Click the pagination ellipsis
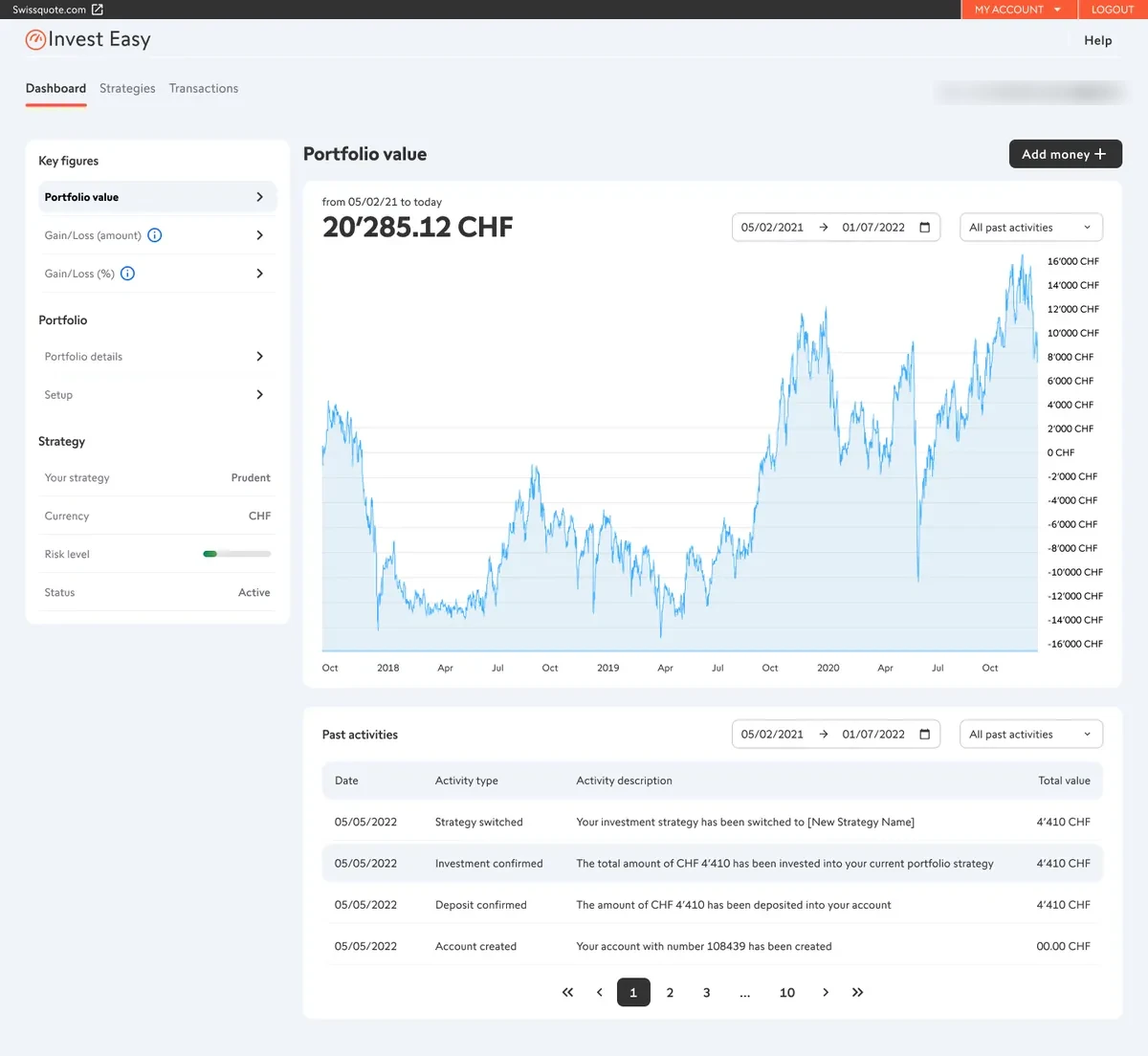Screen dimensions: 1148x1056 (x=745, y=993)
